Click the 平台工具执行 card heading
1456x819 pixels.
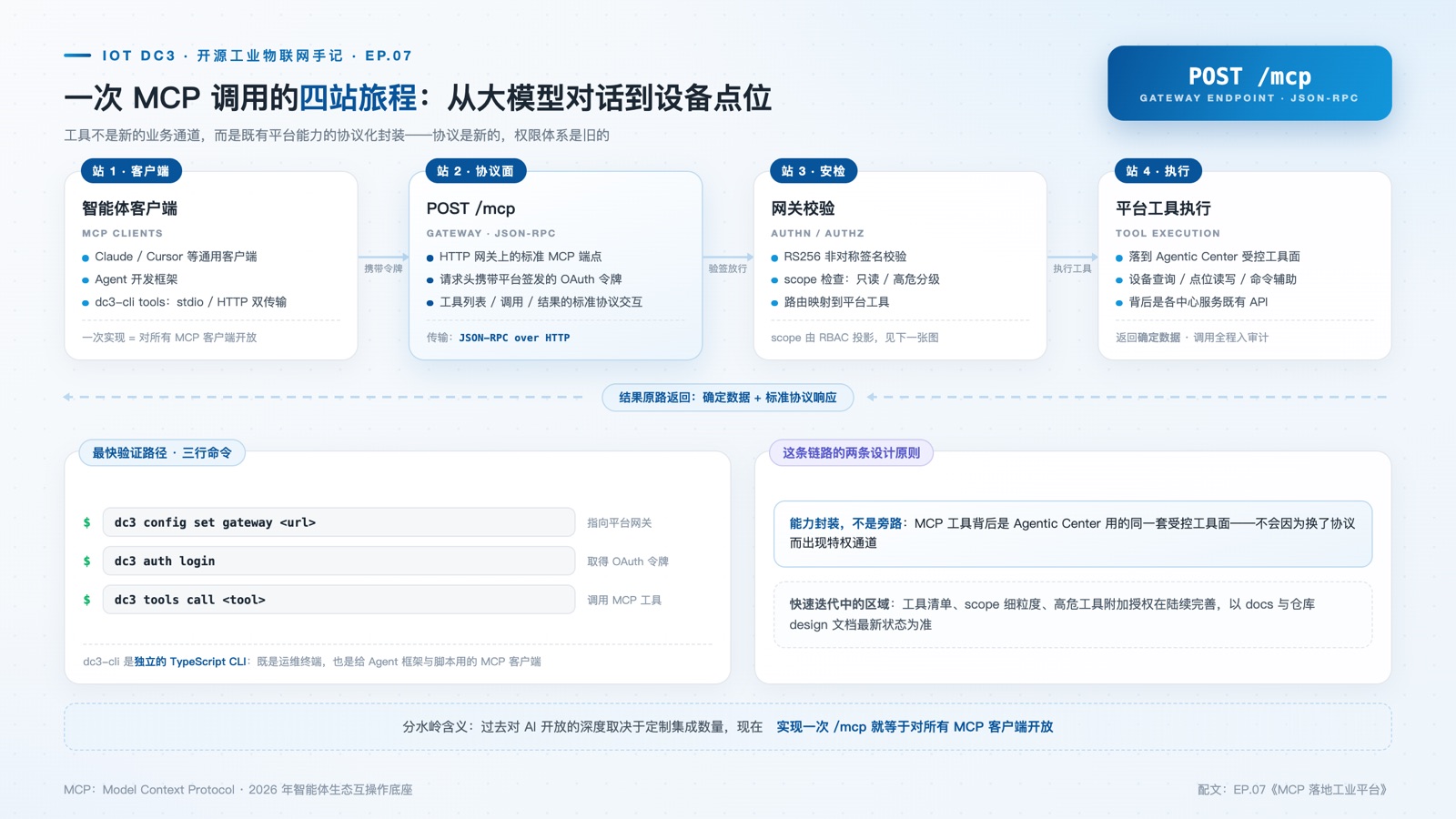coord(1163,208)
